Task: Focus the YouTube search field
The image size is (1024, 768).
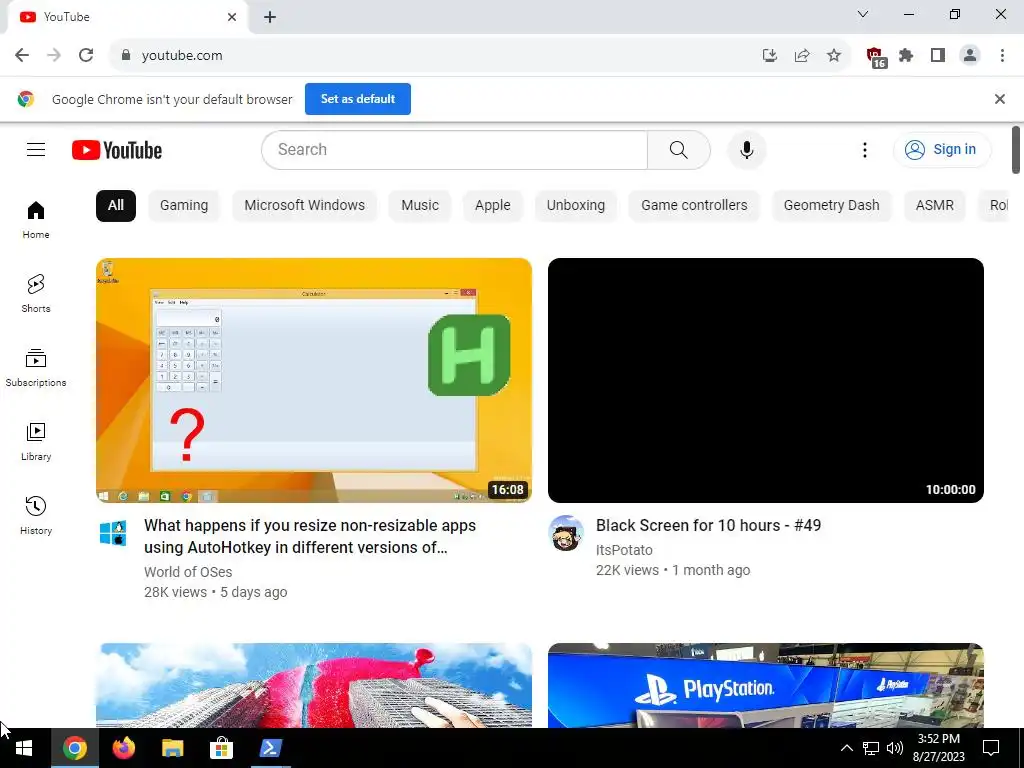Action: coord(455,150)
